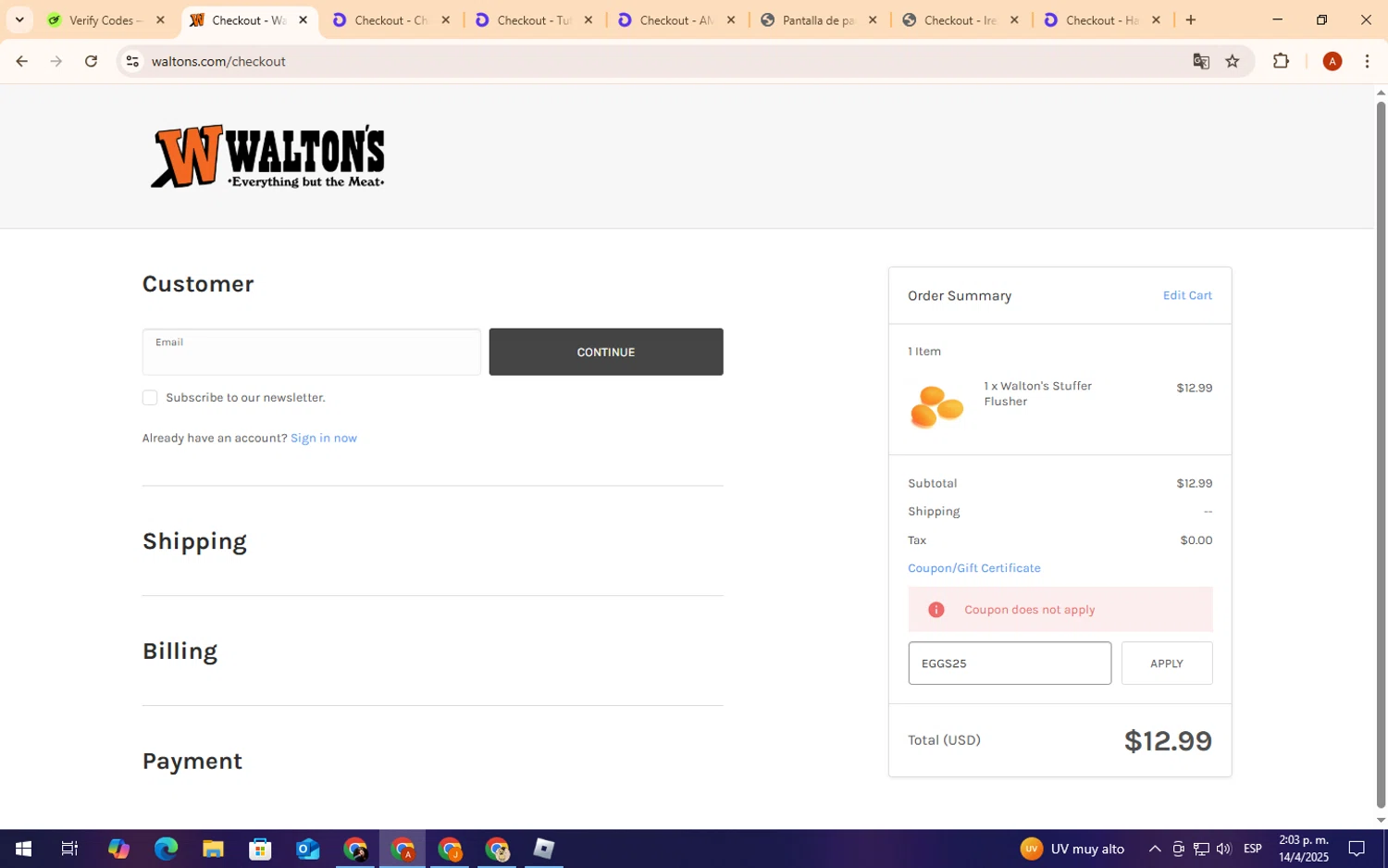1388x868 pixels.
Task: Click the Shipping section heading
Action: click(194, 541)
